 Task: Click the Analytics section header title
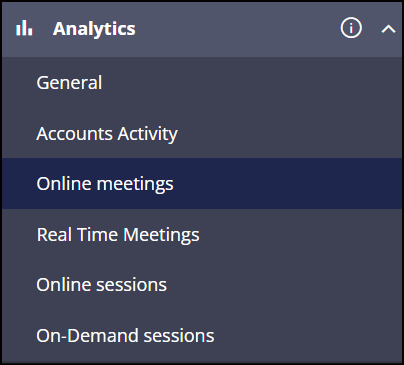pos(94,29)
